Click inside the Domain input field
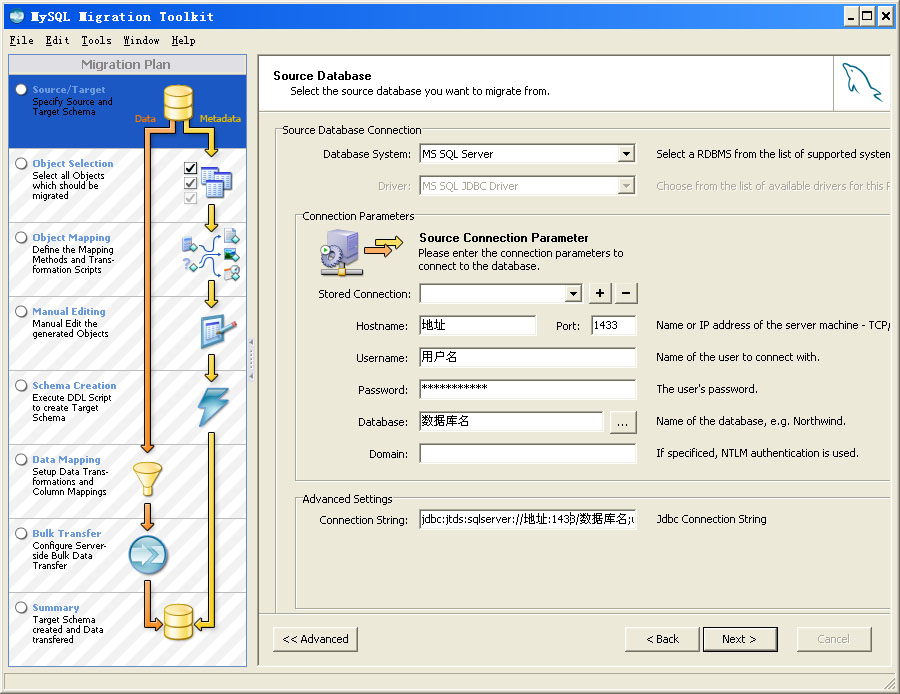This screenshot has height=694, width=900. (x=528, y=454)
